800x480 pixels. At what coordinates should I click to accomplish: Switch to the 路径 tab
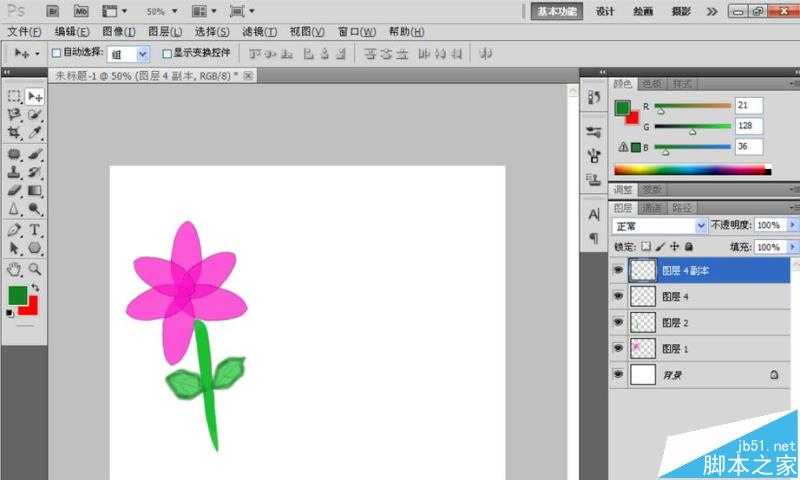tap(683, 208)
